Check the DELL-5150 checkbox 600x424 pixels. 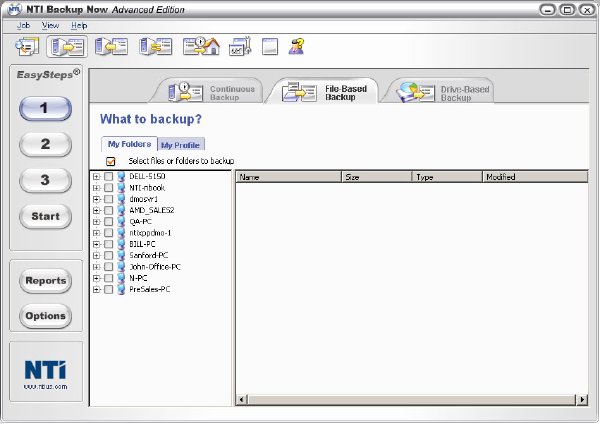coord(109,176)
